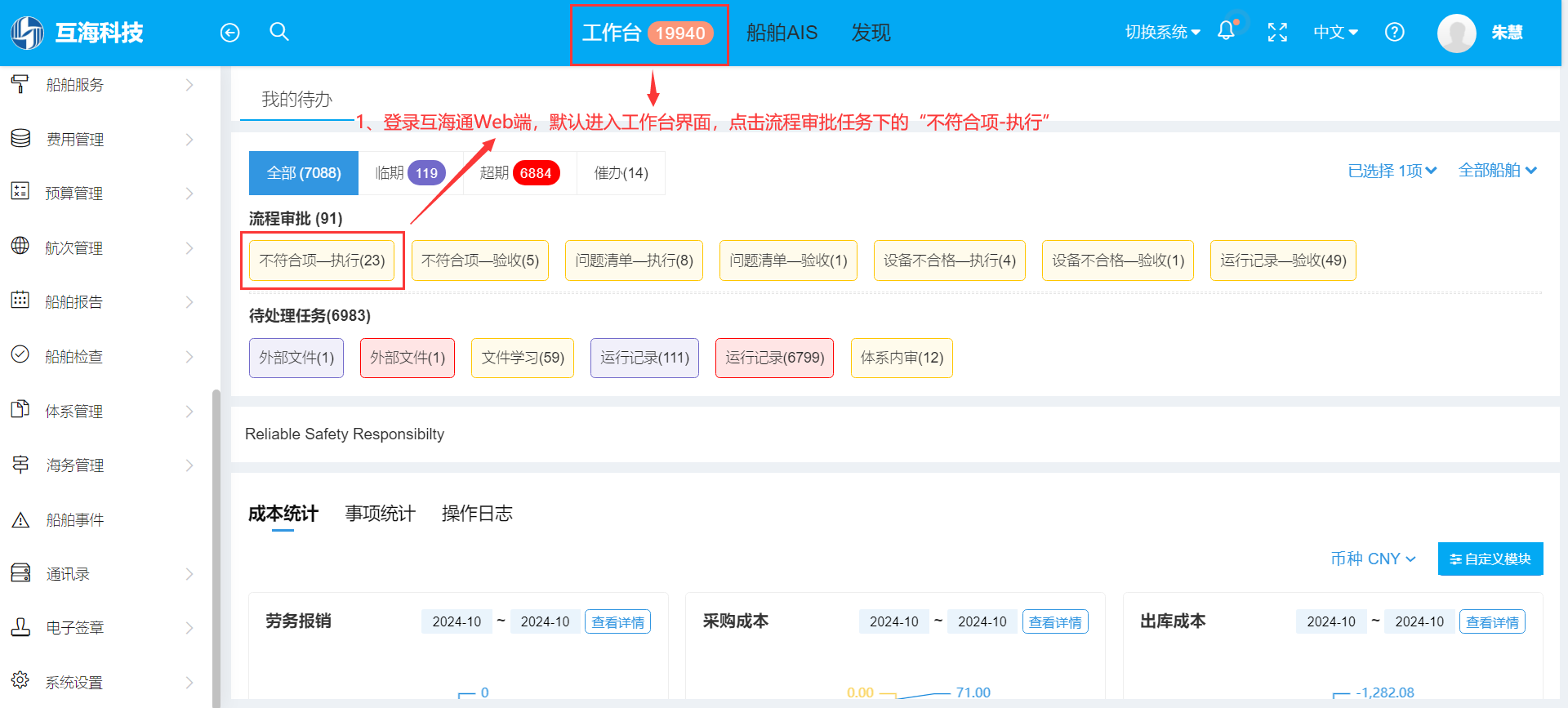Click 不符合项—执行(23) task button
The image size is (1568, 708).
322,260
